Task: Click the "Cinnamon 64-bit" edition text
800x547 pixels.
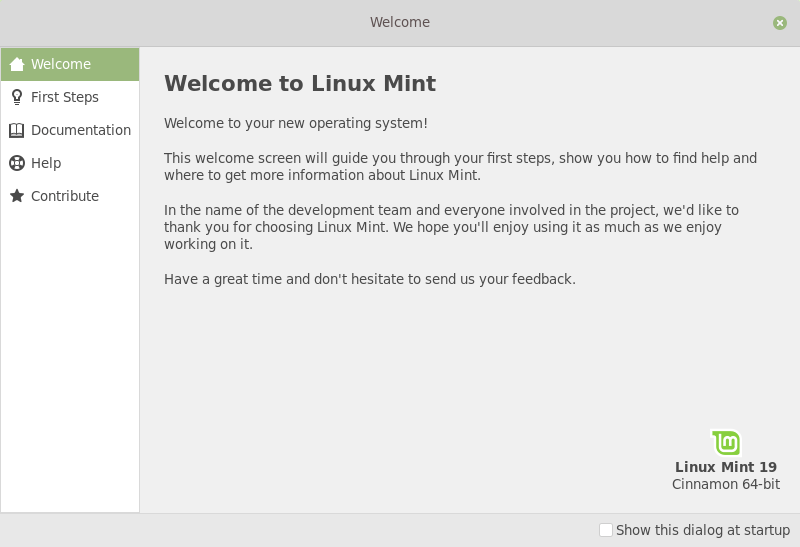Action: (x=726, y=485)
